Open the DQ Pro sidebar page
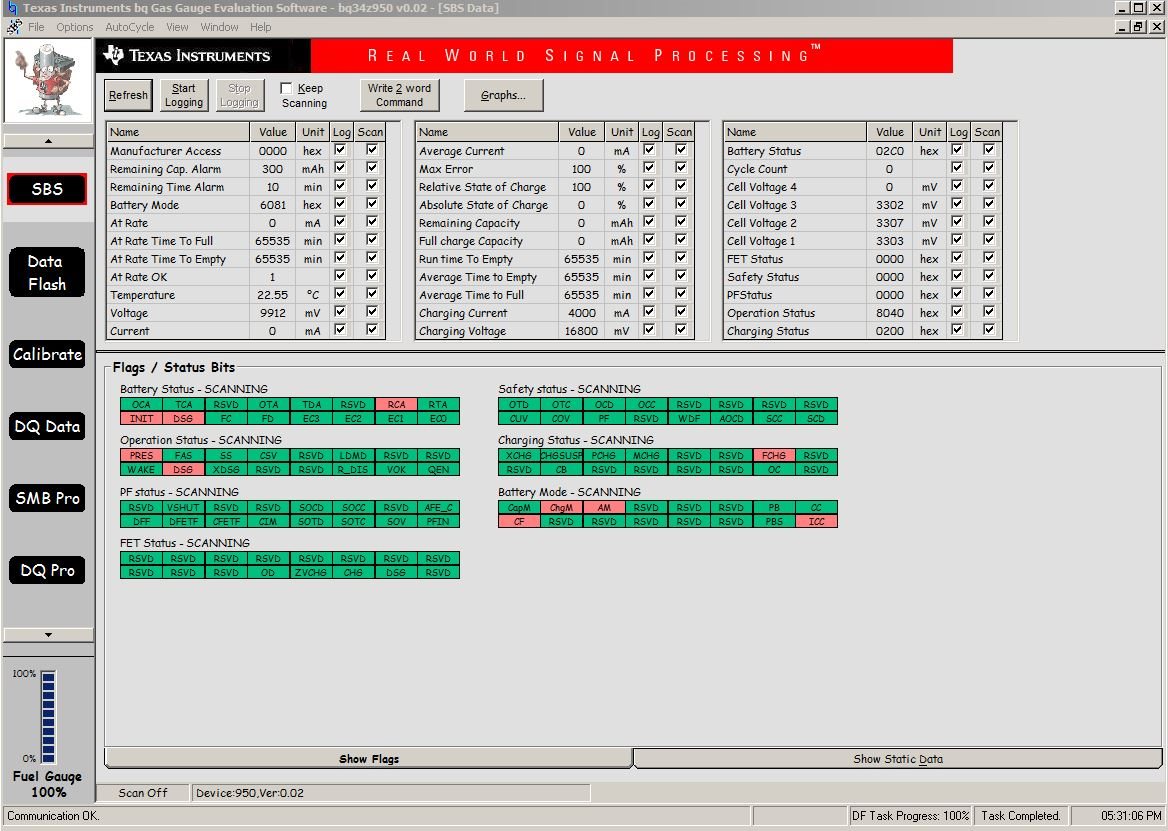 (x=47, y=570)
